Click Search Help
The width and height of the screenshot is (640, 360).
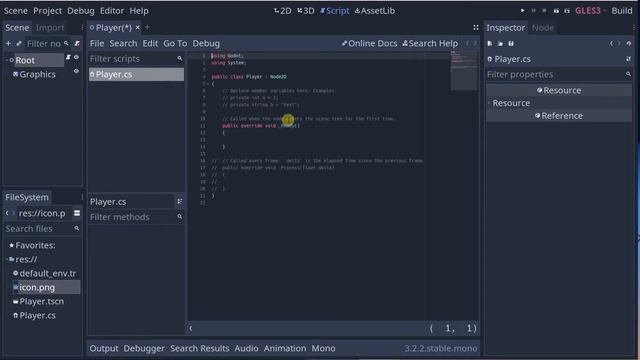click(x=430, y=43)
